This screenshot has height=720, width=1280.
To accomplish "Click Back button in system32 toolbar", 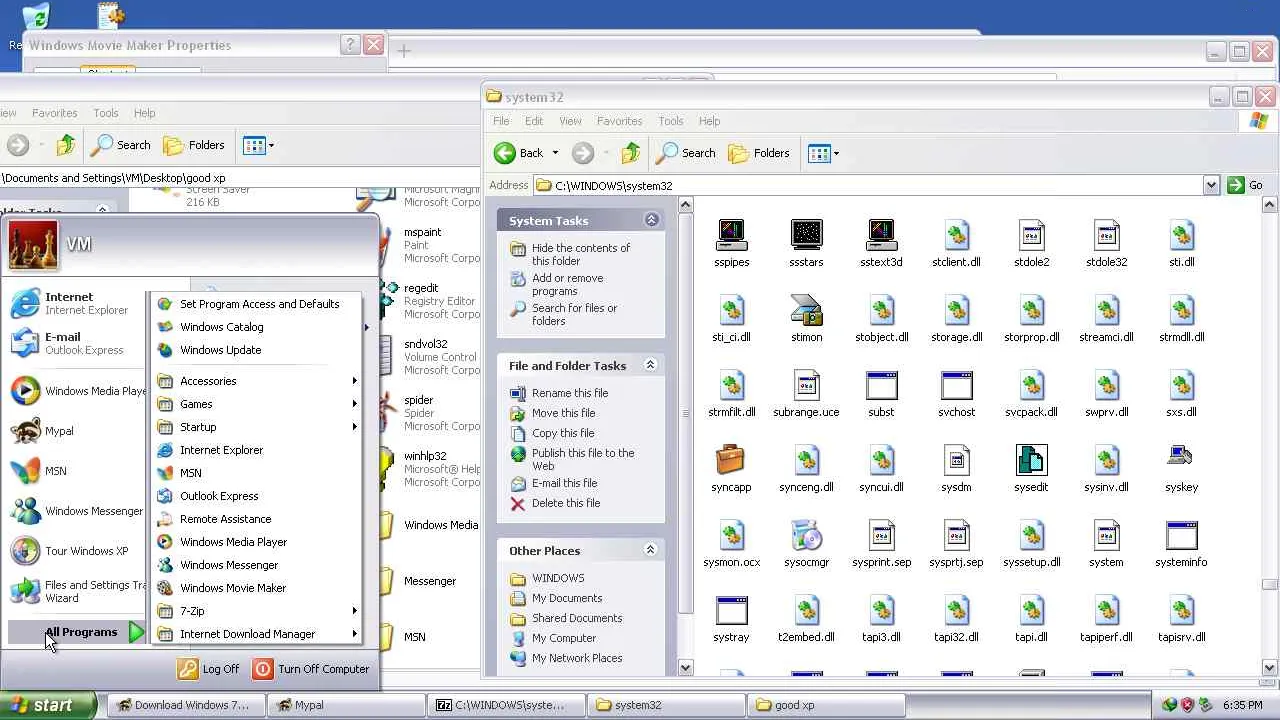I will (519, 153).
